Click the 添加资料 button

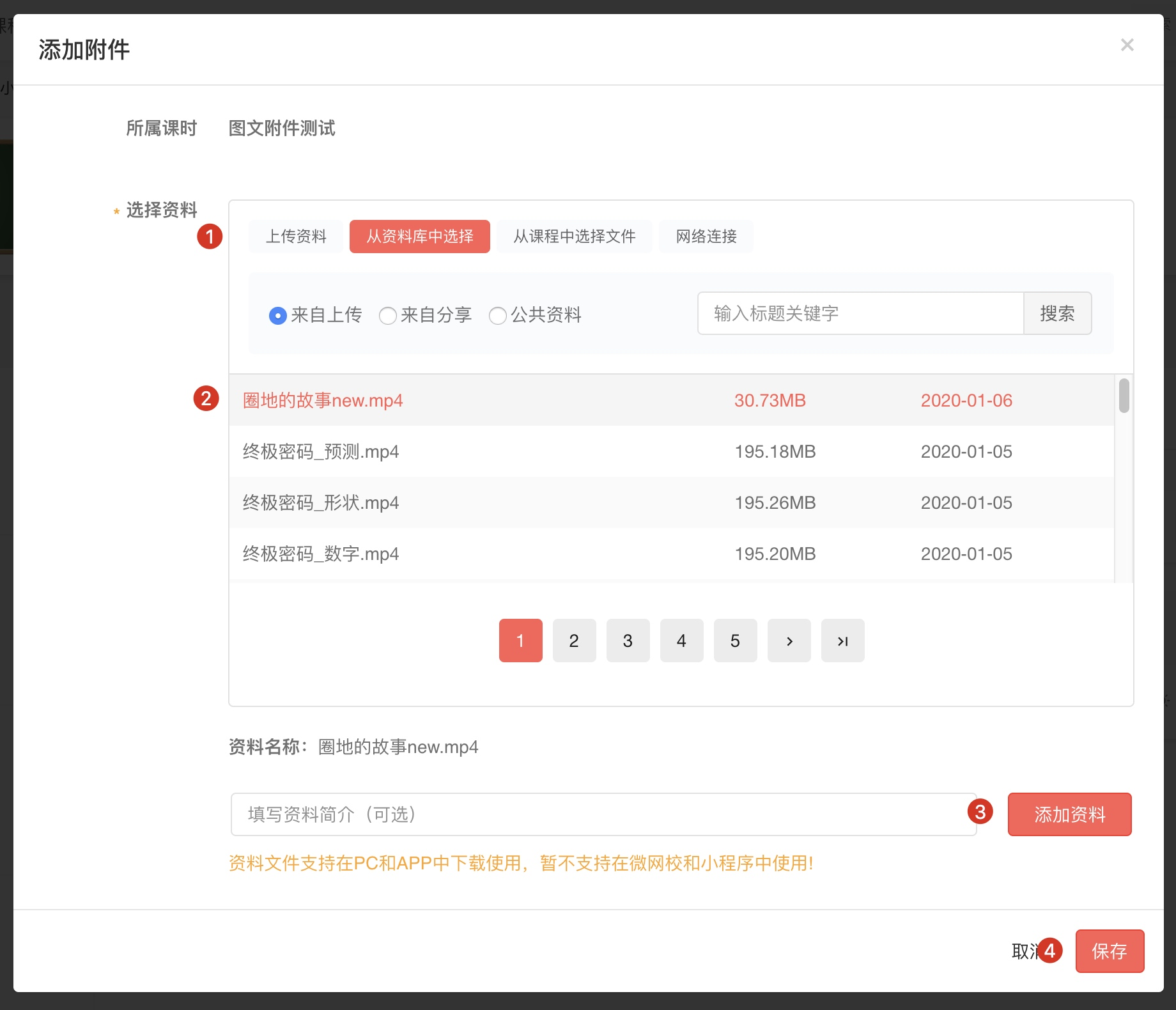click(1070, 814)
